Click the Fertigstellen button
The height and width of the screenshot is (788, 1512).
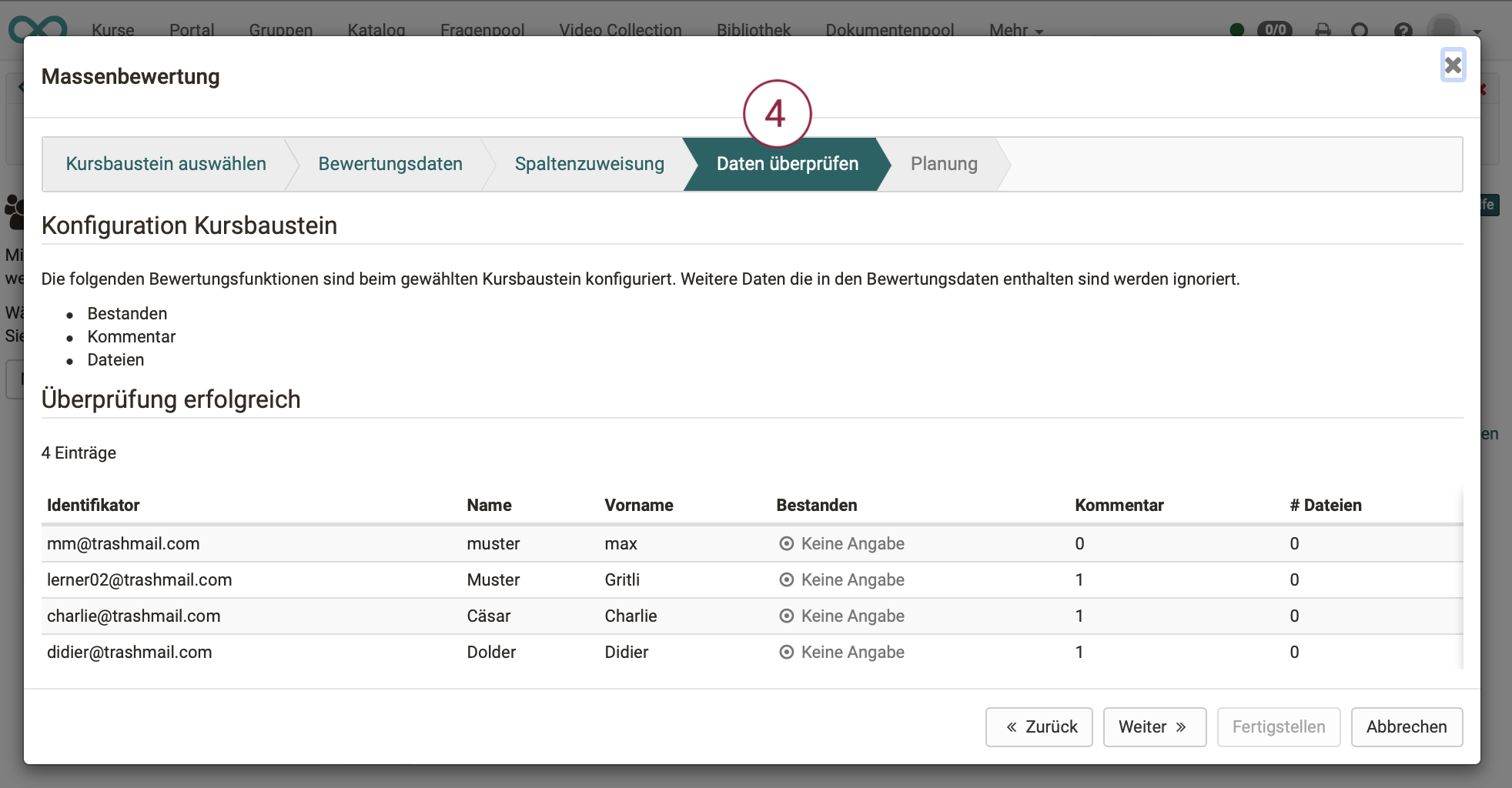coord(1279,727)
